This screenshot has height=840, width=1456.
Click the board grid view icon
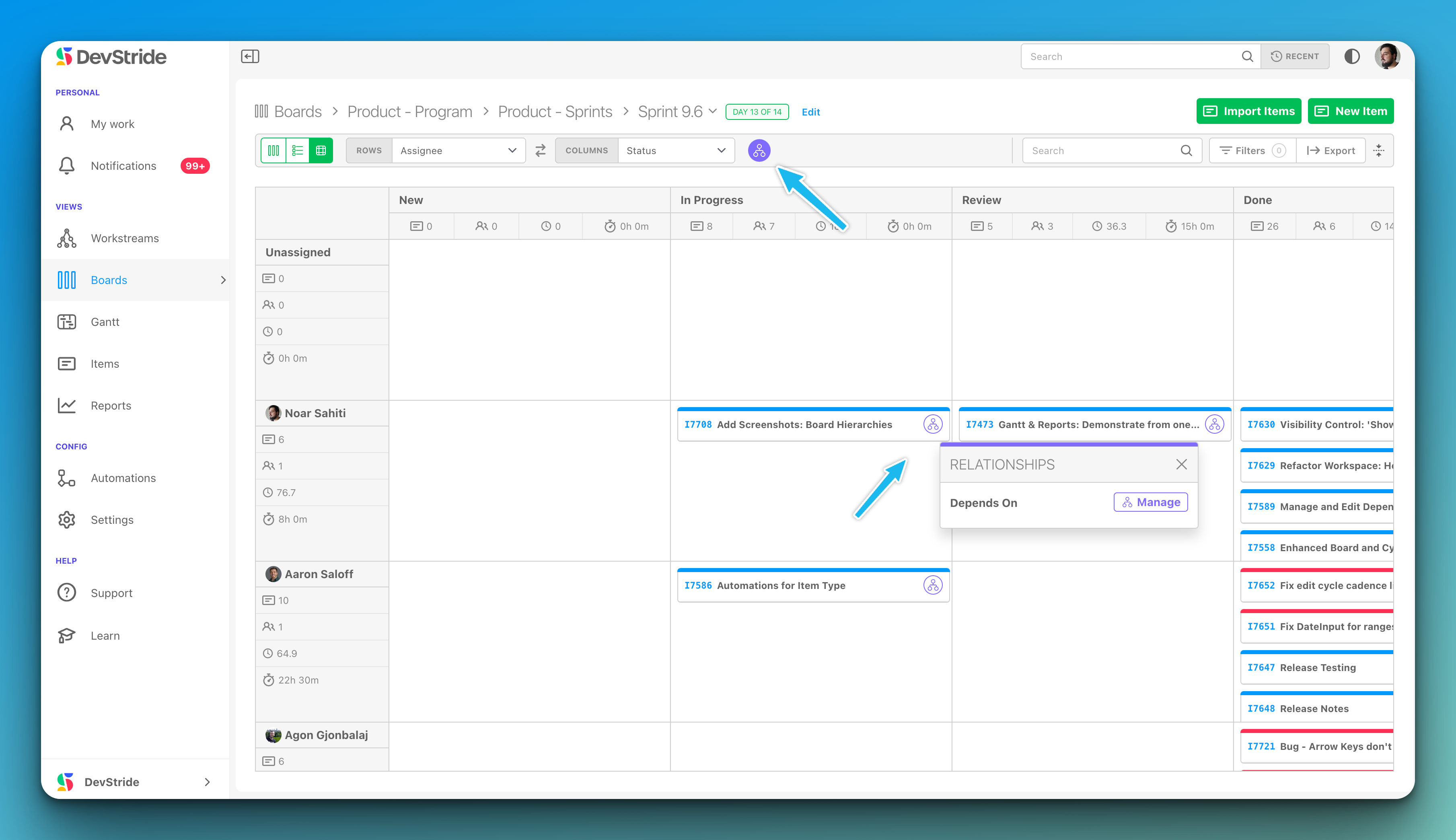[x=321, y=151]
